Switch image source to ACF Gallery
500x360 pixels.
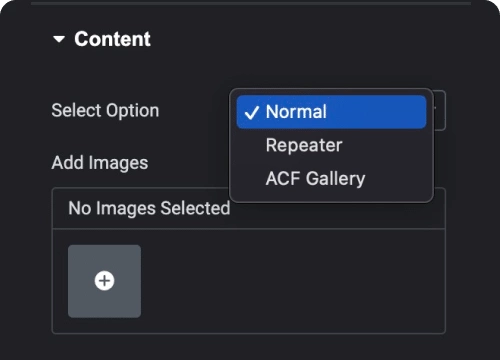click(331, 178)
